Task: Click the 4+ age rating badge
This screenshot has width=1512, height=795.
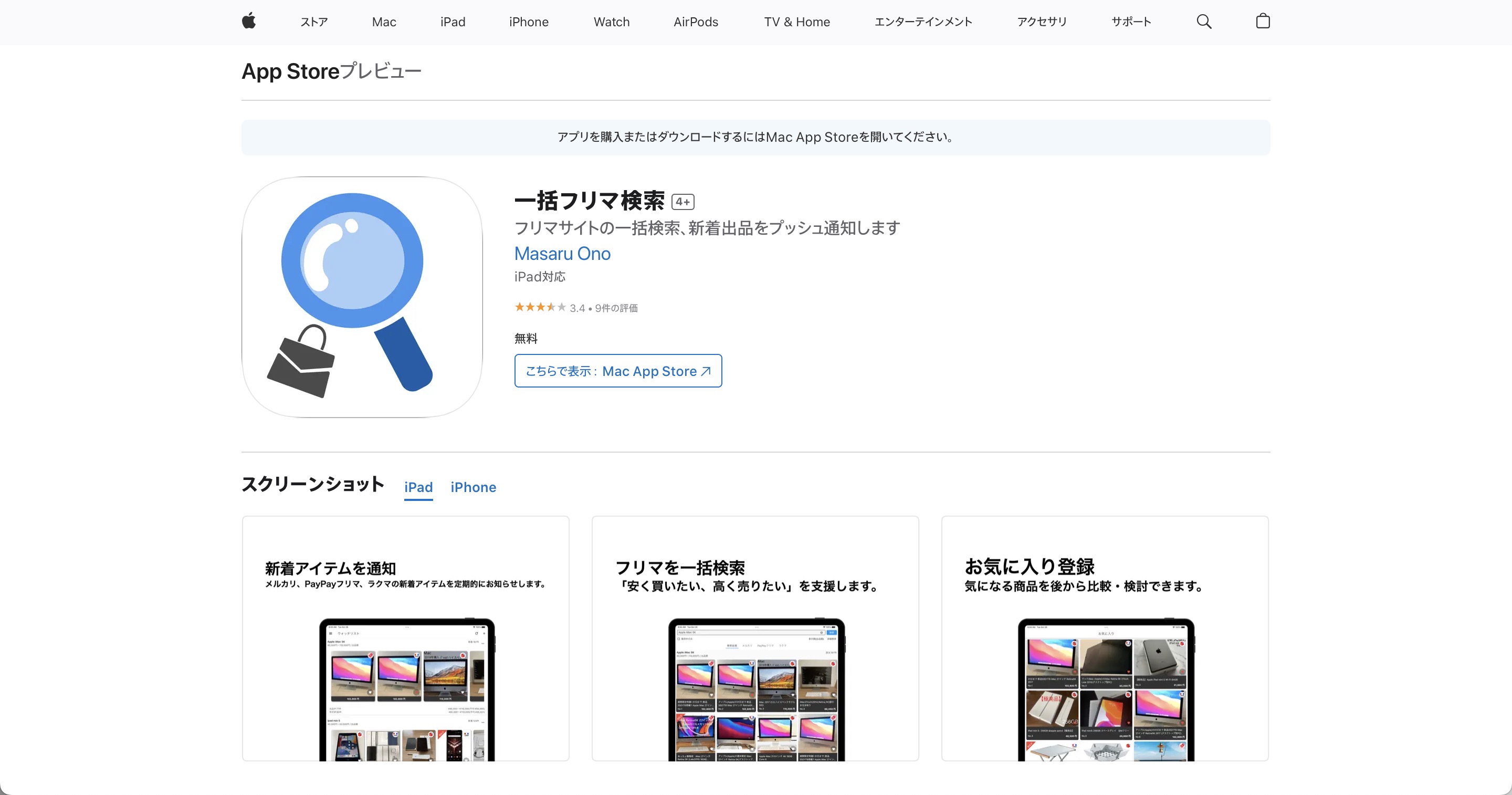Action: tap(682, 202)
